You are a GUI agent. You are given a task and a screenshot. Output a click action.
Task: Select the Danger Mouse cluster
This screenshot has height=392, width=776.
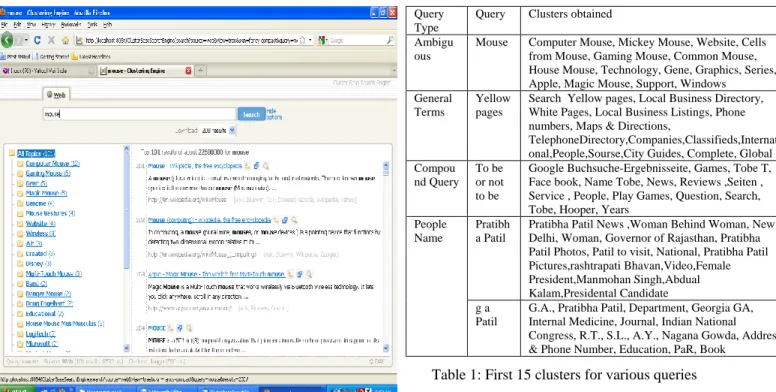click(x=48, y=294)
